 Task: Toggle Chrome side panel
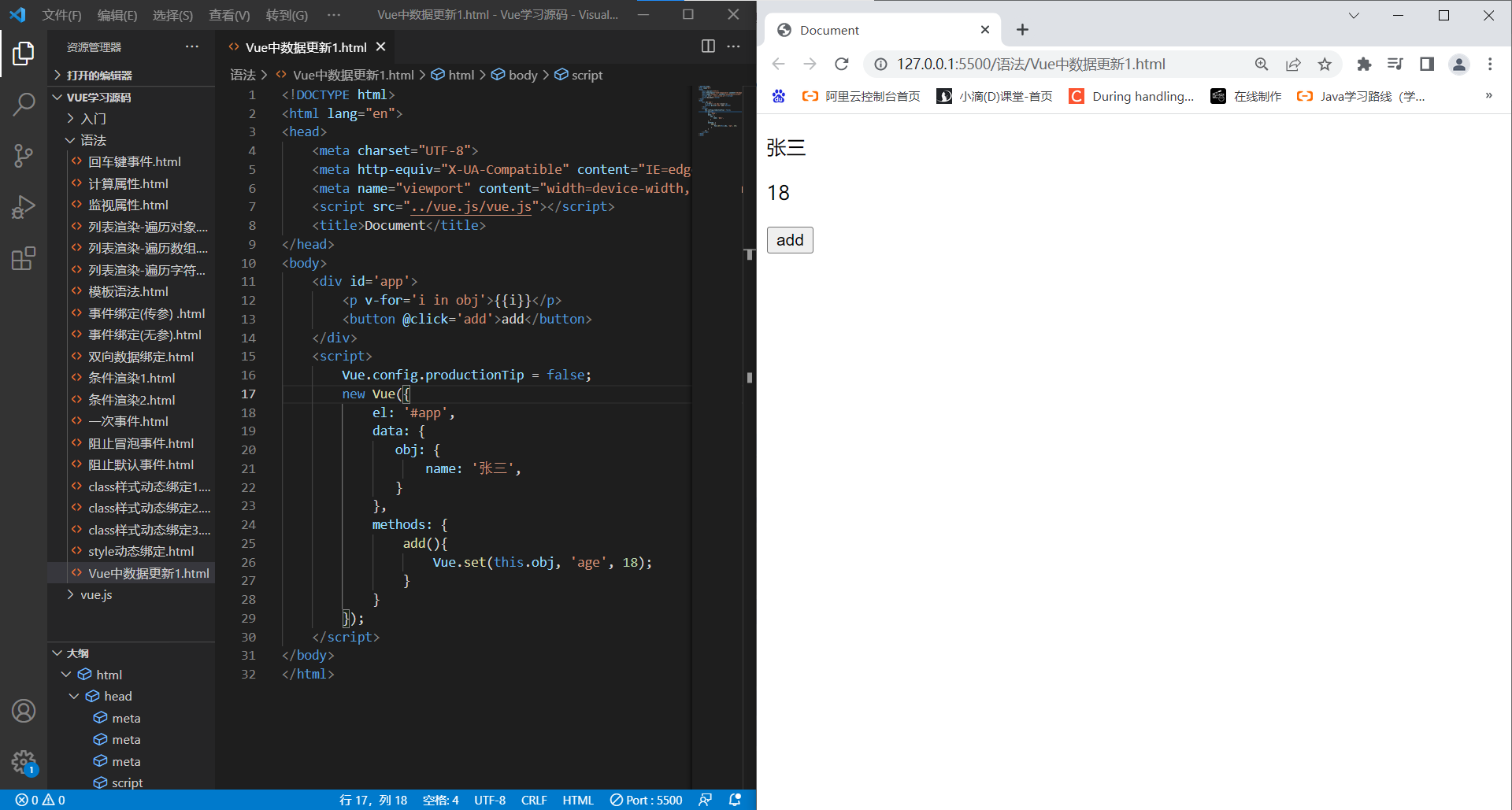[x=1427, y=65]
